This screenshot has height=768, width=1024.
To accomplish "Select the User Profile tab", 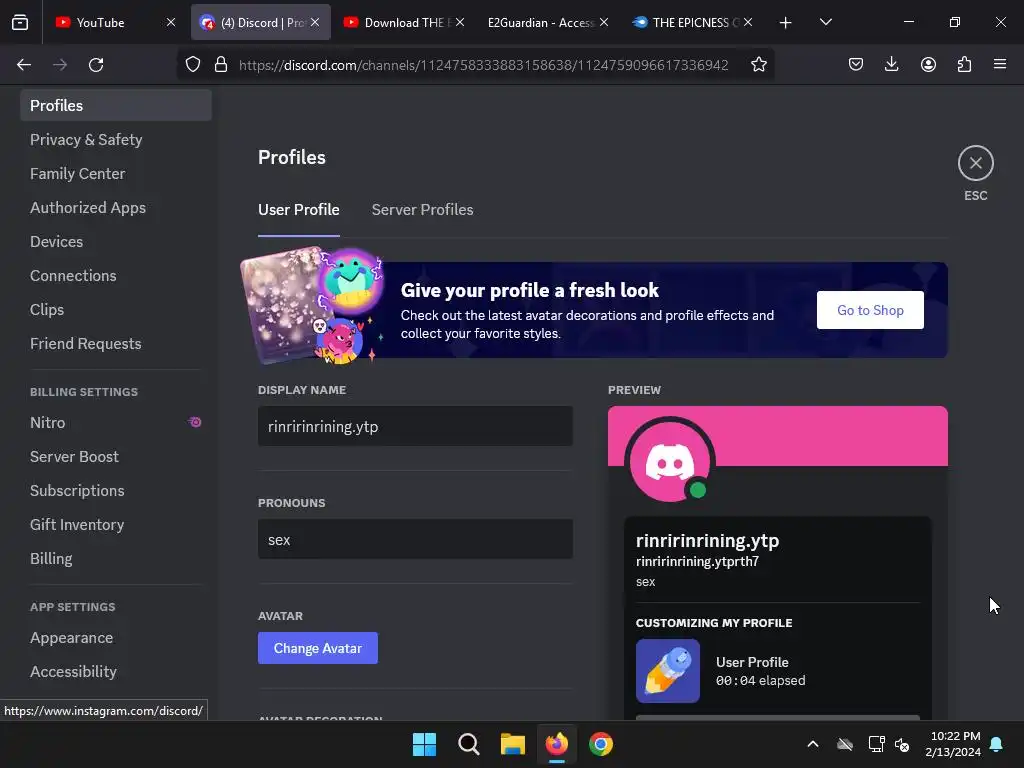I will tap(298, 210).
